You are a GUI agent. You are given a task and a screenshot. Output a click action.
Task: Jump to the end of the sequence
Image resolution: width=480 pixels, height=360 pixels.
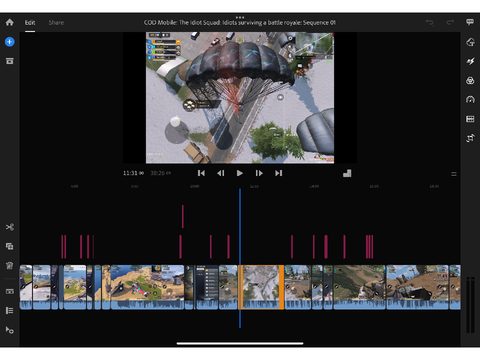[x=279, y=173]
